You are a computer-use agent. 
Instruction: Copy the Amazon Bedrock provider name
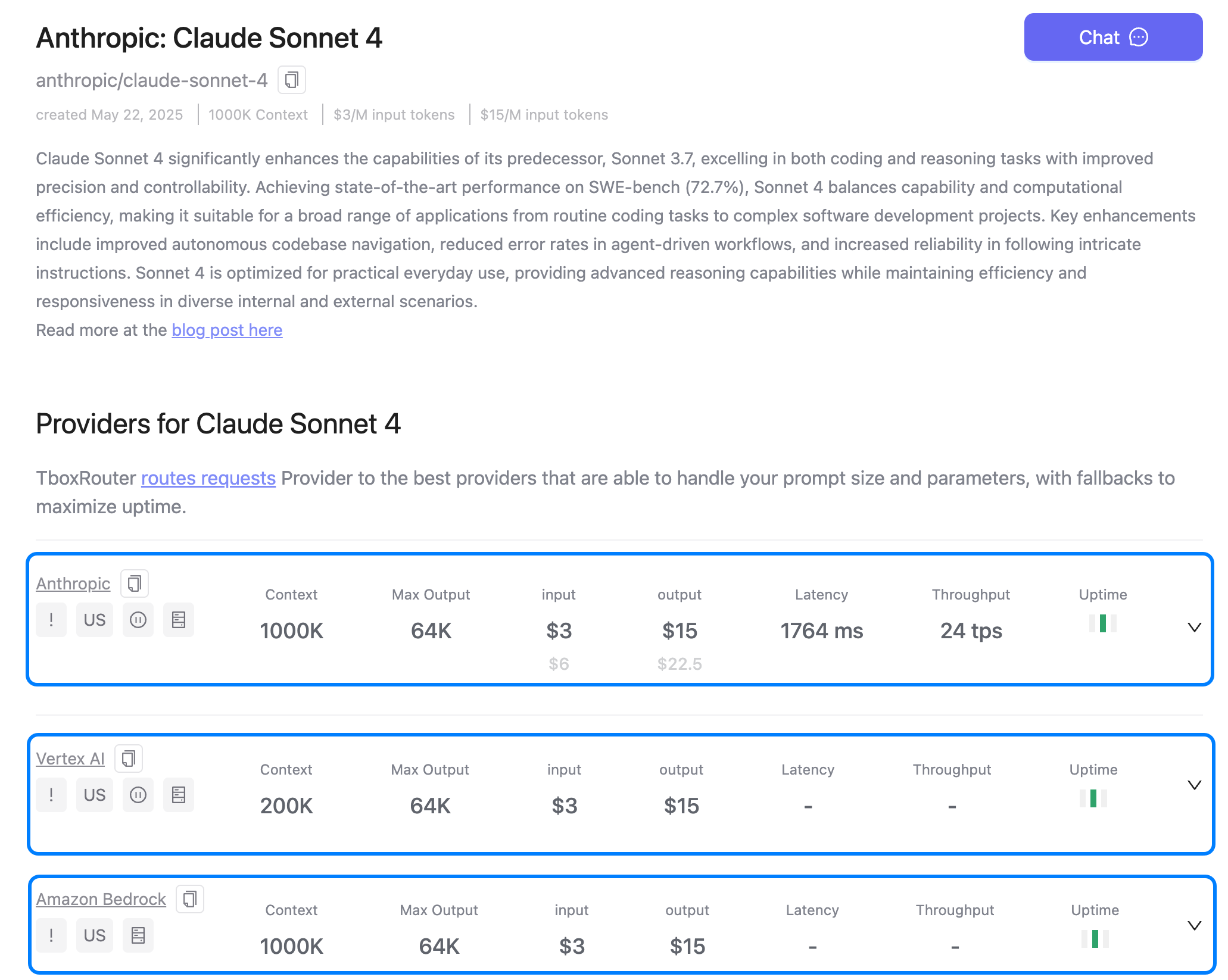pos(190,899)
